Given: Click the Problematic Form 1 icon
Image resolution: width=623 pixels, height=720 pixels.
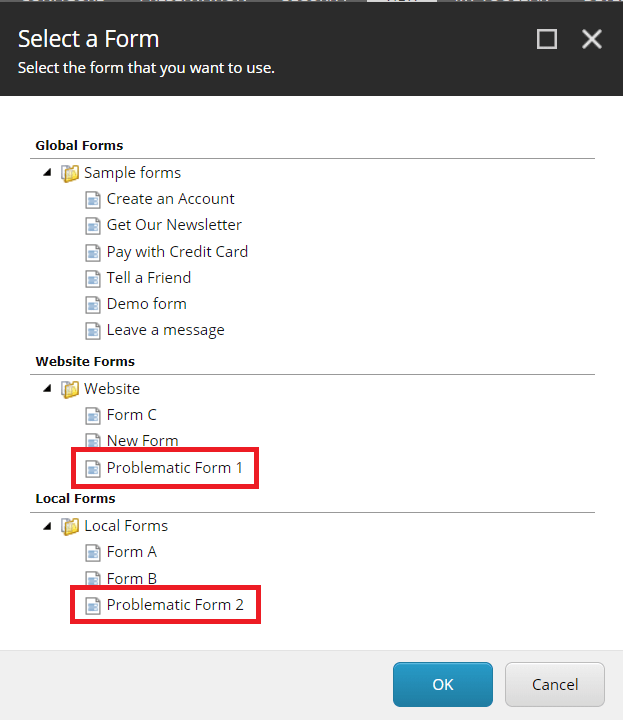Looking at the screenshot, I should click(93, 468).
